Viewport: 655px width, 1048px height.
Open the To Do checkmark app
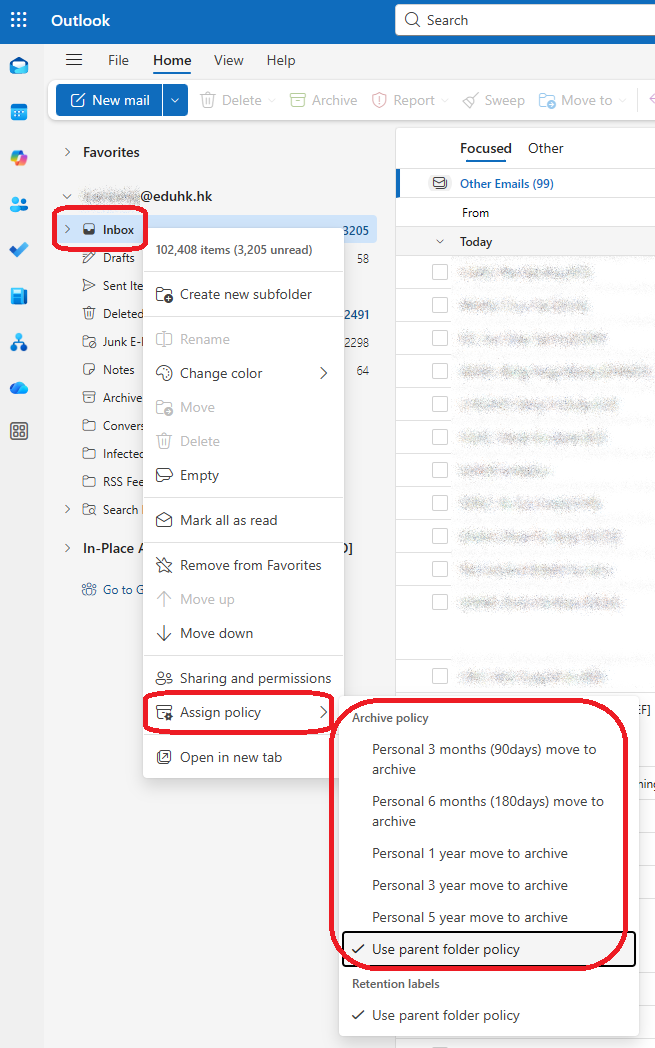19,249
